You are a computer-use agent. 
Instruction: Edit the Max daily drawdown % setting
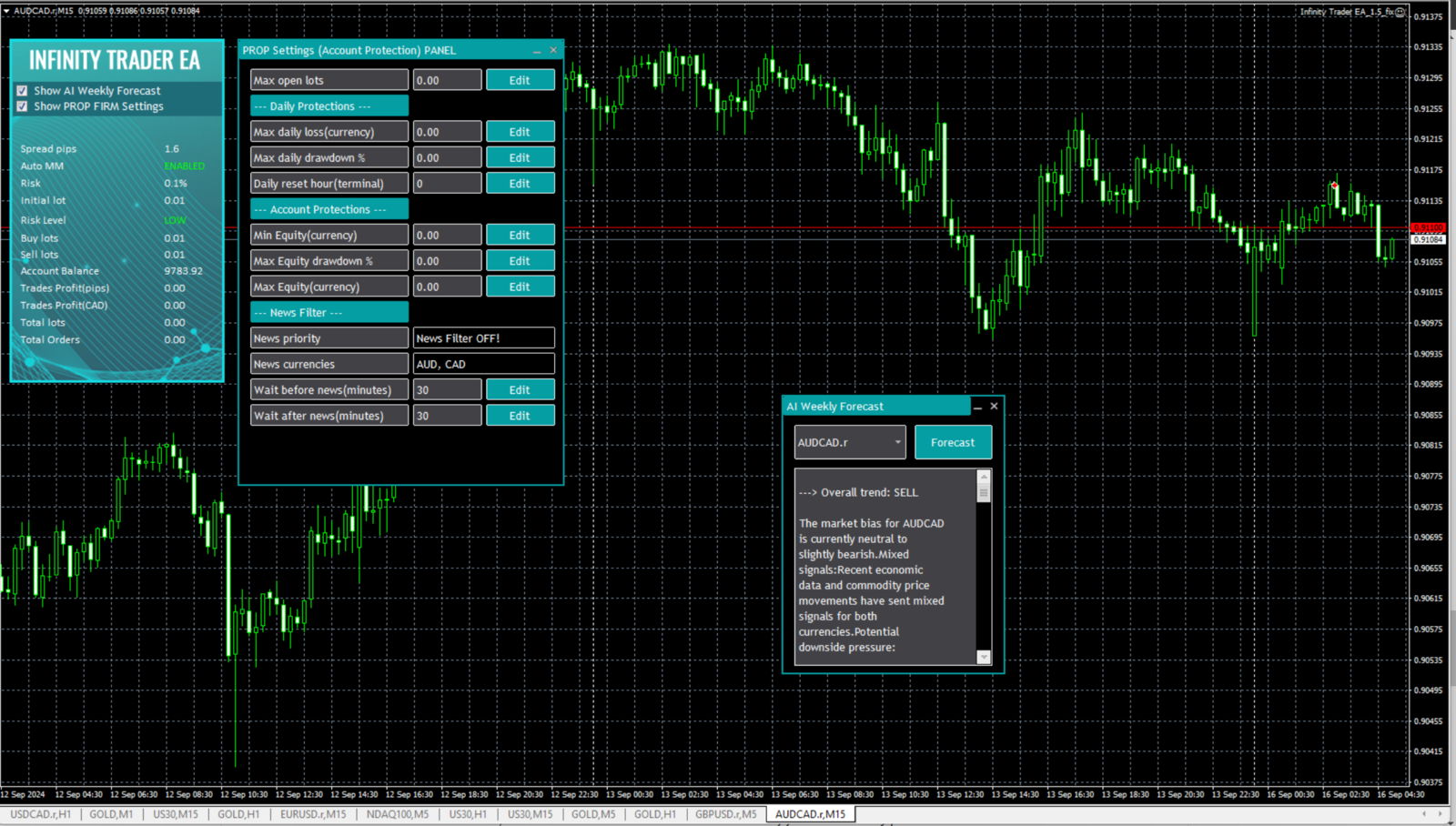click(x=520, y=157)
